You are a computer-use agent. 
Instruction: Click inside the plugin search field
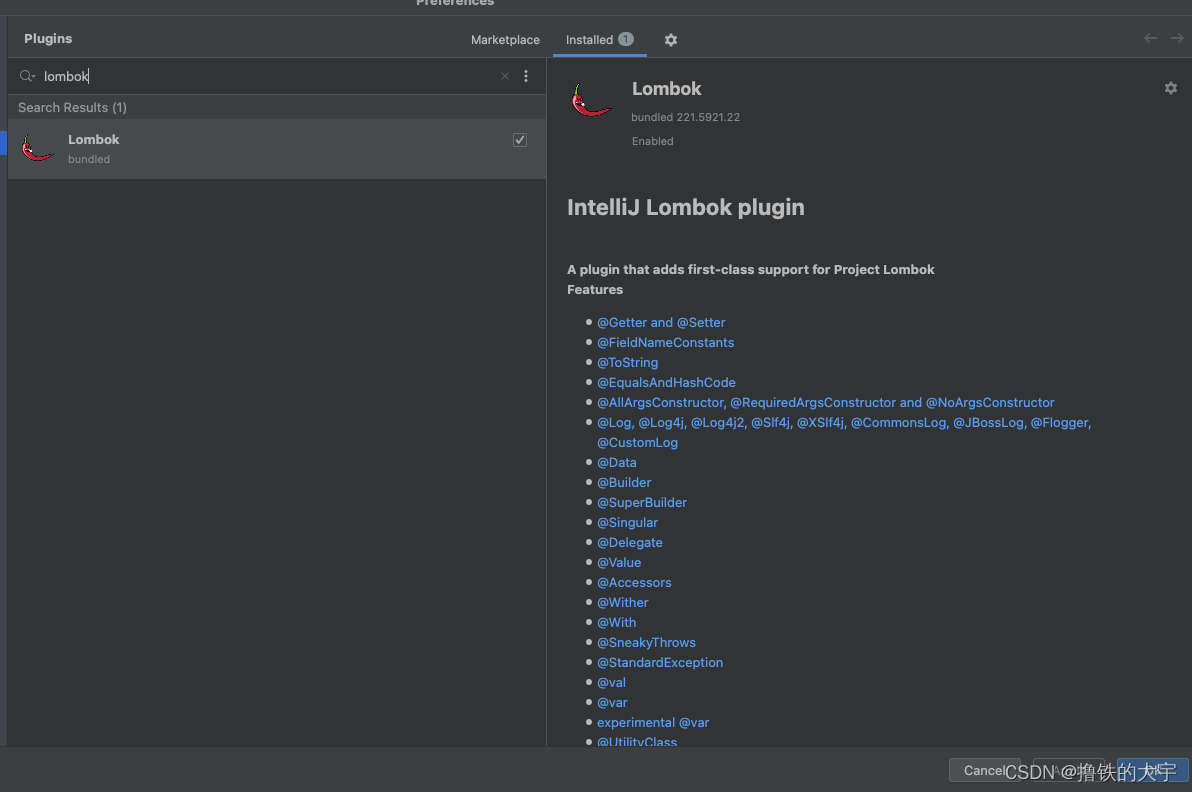tap(200, 76)
